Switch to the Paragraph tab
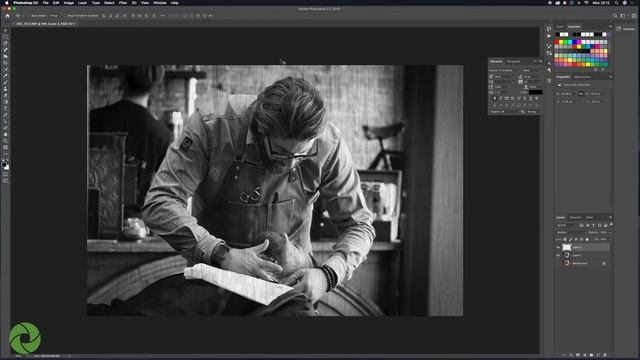640x360 pixels. click(513, 61)
